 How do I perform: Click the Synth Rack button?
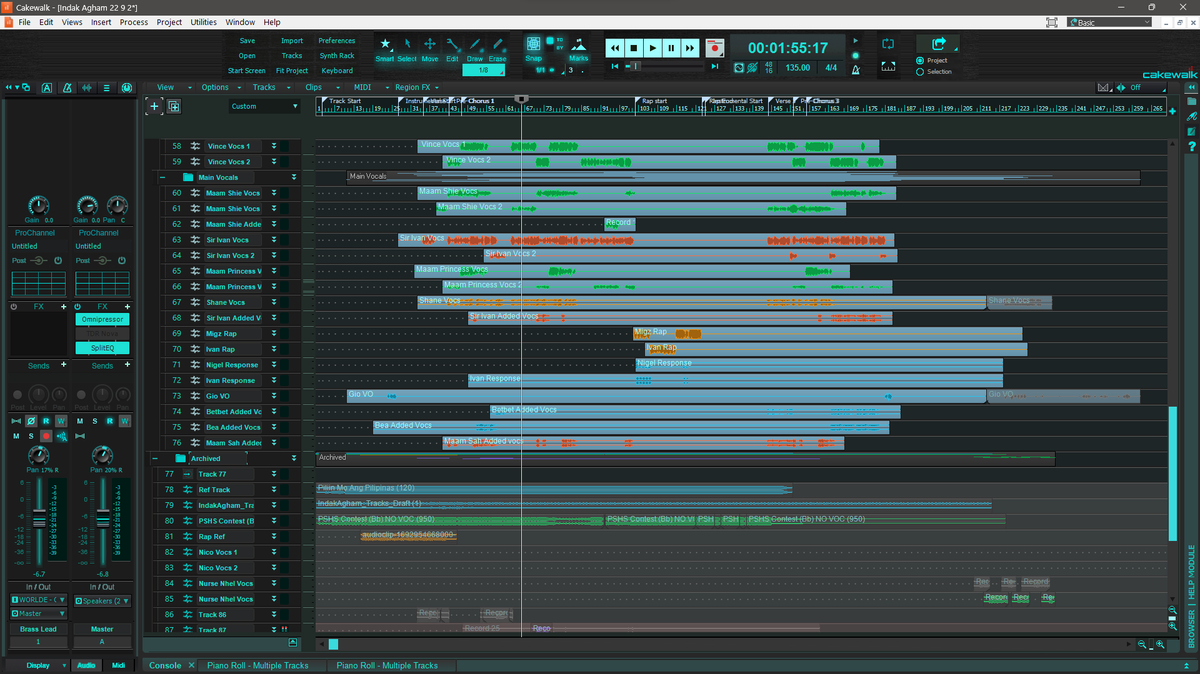tap(337, 56)
